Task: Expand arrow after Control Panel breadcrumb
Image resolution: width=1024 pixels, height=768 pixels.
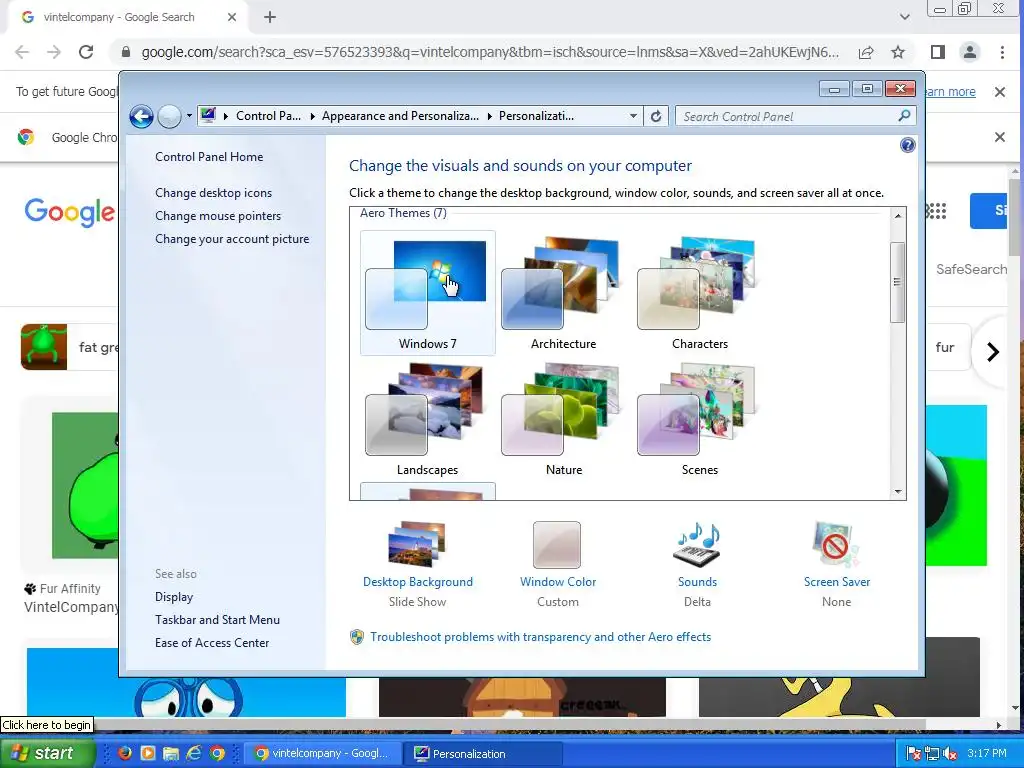Action: coord(312,116)
